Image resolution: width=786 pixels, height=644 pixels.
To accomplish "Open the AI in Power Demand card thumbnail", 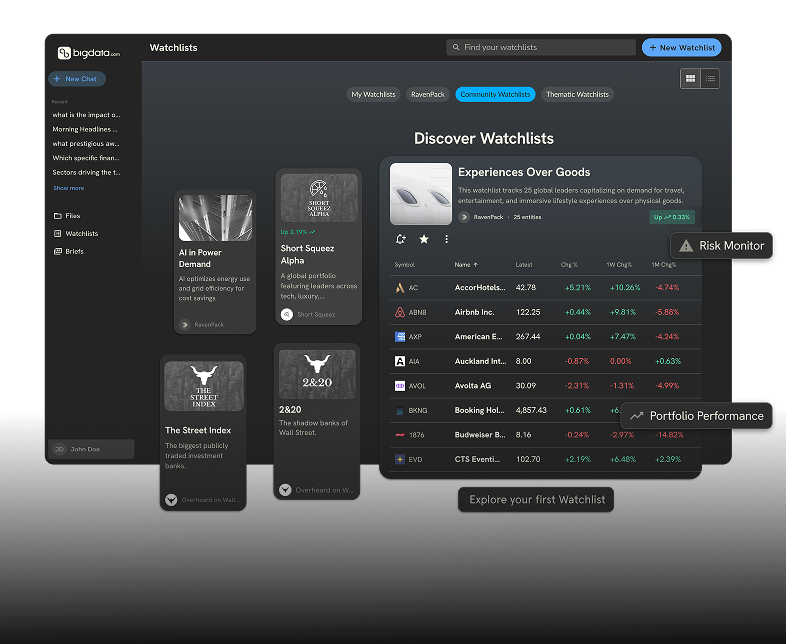I will tap(216, 218).
